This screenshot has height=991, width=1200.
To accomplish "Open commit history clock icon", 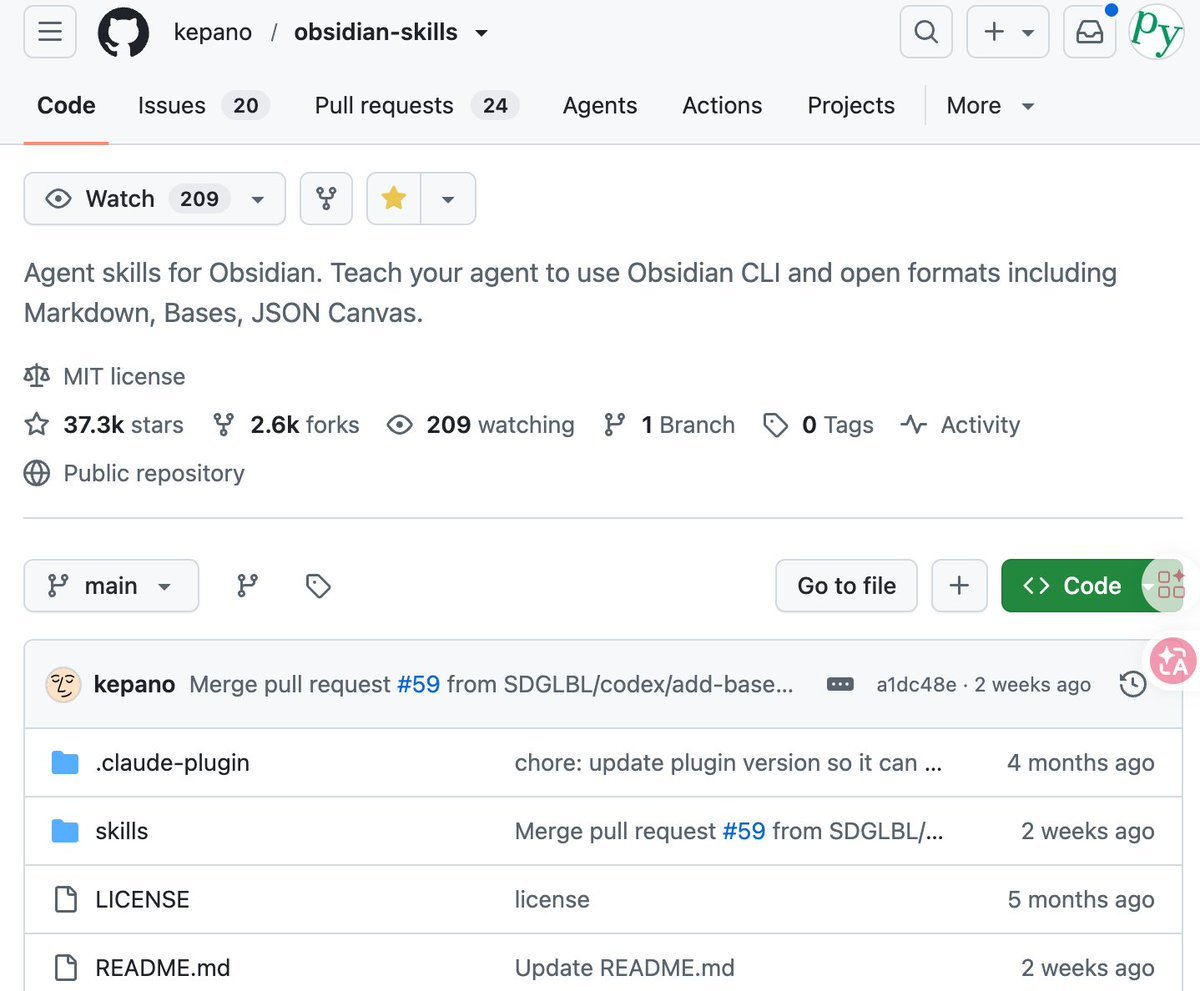I will pos(1132,685).
